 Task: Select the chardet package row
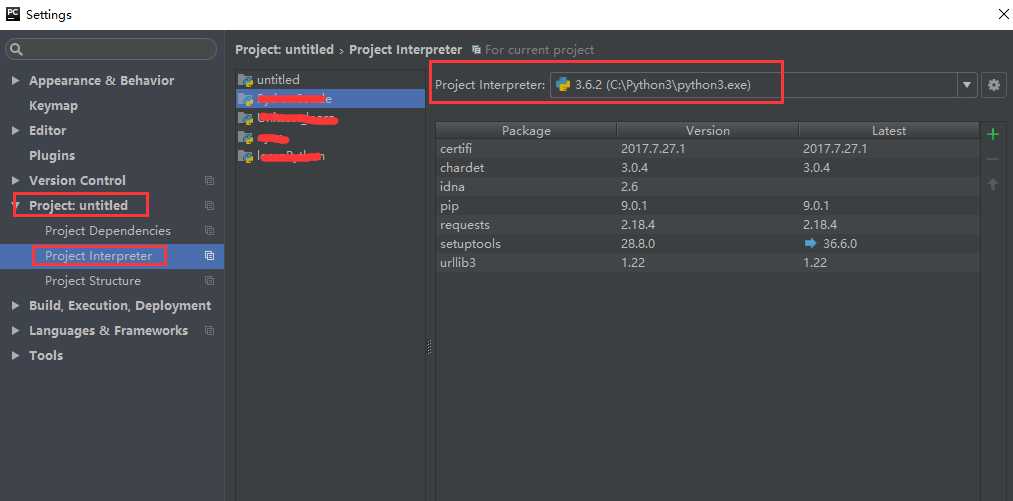(707, 168)
